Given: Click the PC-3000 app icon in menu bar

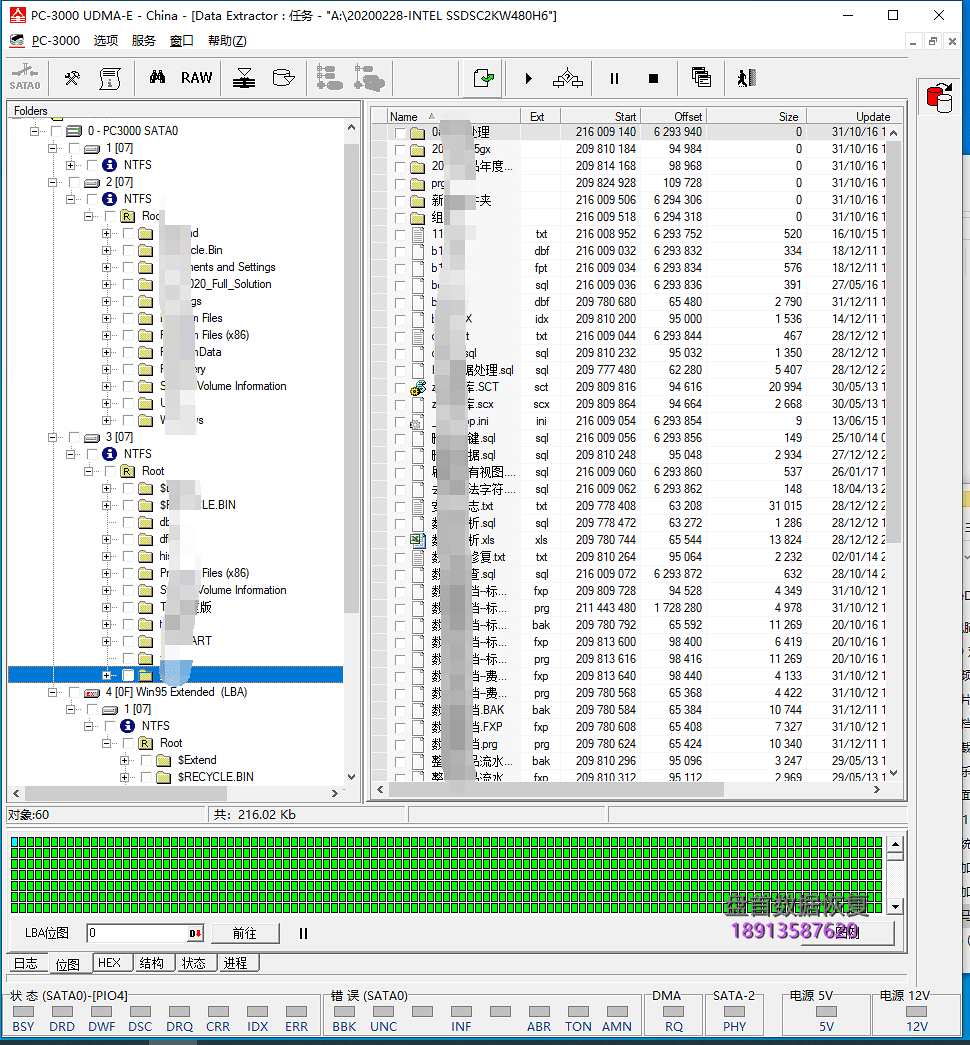Looking at the screenshot, I should point(17,41).
